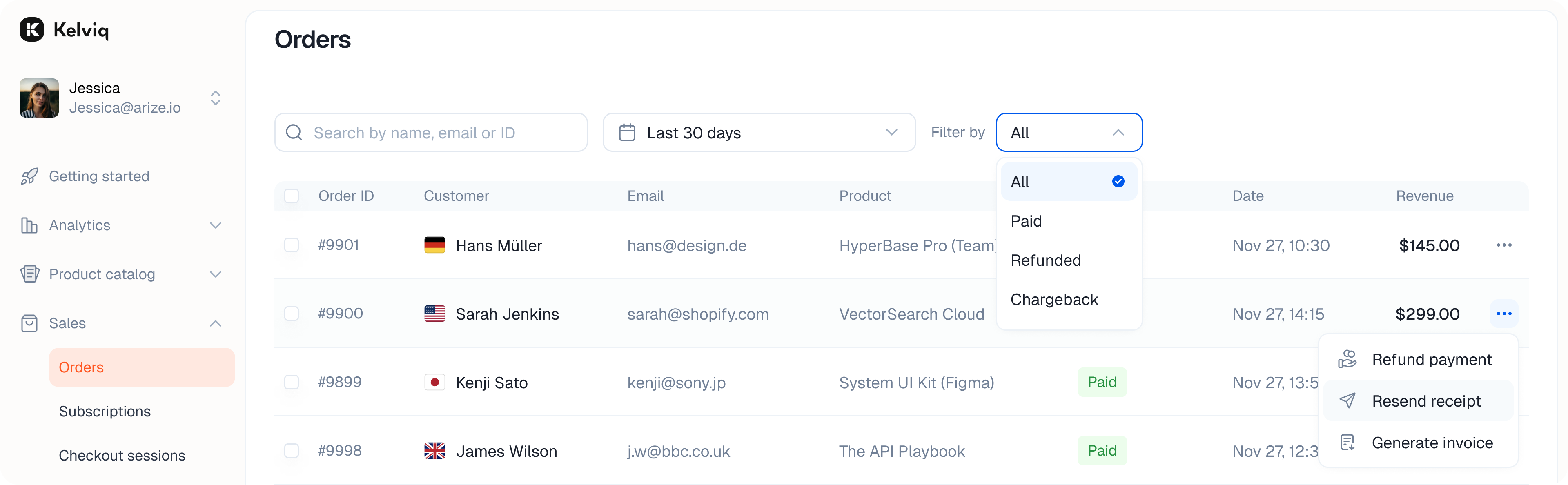The width and height of the screenshot is (1568, 485).
Task: Check the box for order #9900
Action: pyautogui.click(x=292, y=314)
